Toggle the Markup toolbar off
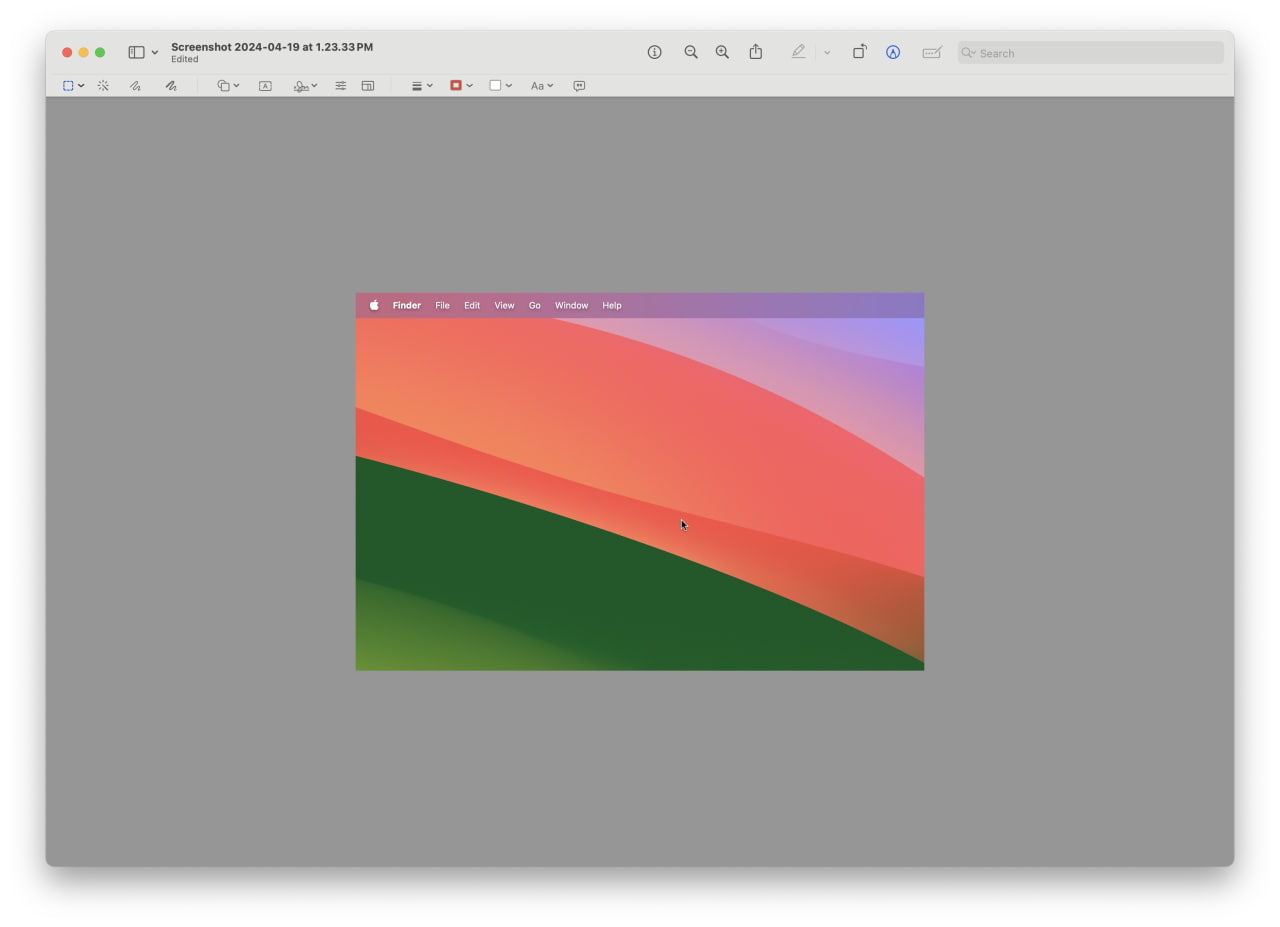1280x927 pixels. point(892,52)
